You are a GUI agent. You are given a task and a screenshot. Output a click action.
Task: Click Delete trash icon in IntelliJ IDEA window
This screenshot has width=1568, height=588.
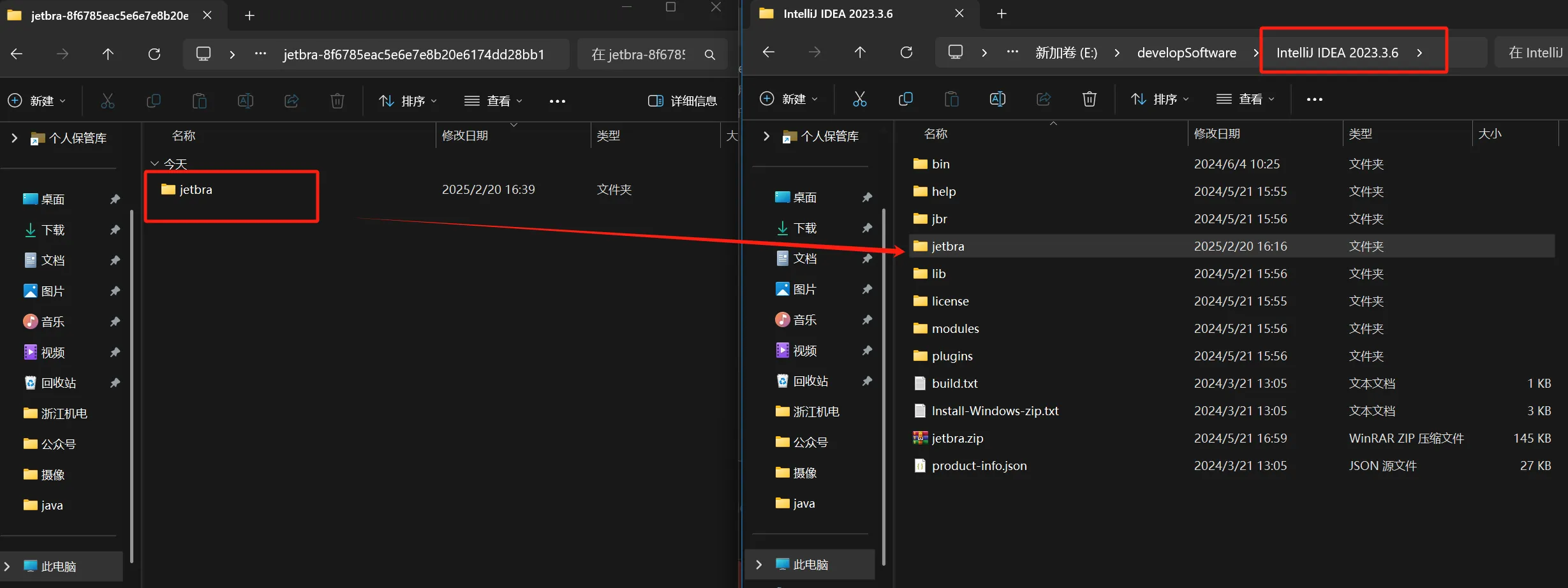click(1090, 99)
